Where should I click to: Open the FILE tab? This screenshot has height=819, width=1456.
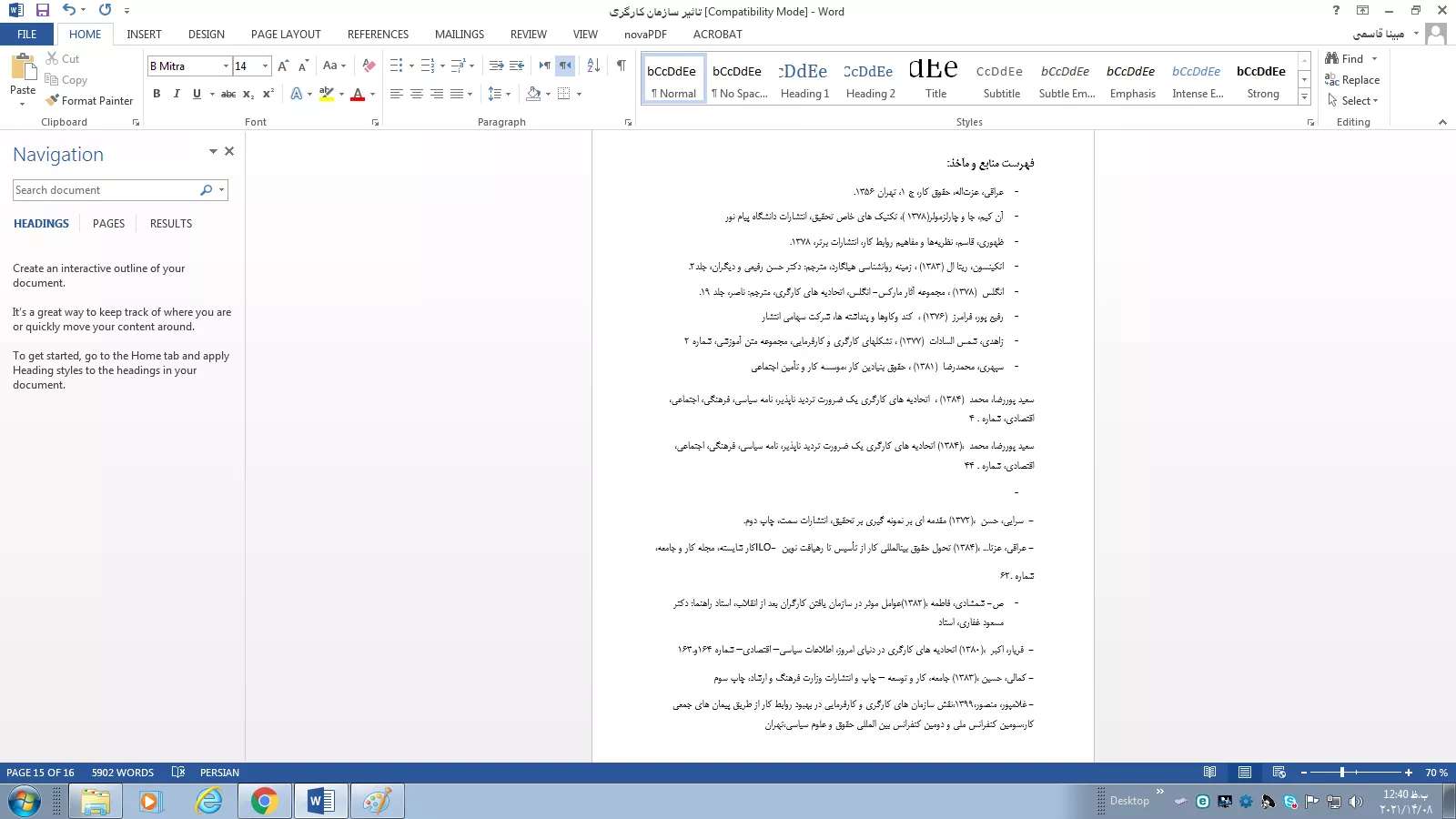pyautogui.click(x=27, y=35)
